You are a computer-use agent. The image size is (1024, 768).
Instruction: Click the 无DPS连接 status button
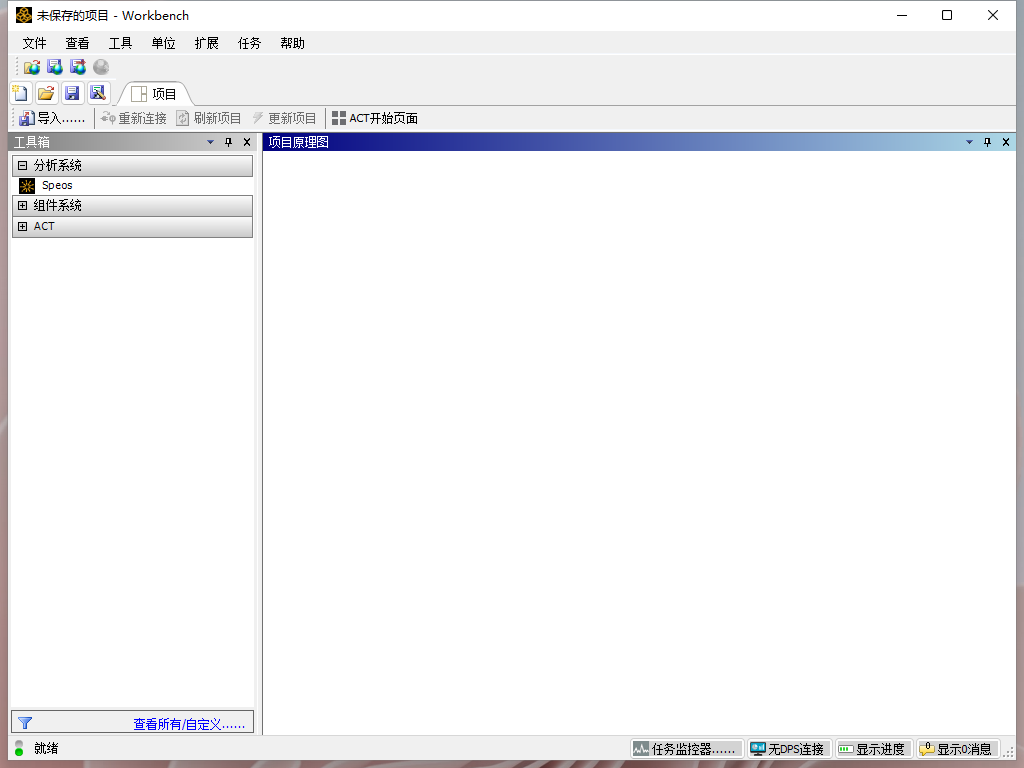[x=789, y=749]
